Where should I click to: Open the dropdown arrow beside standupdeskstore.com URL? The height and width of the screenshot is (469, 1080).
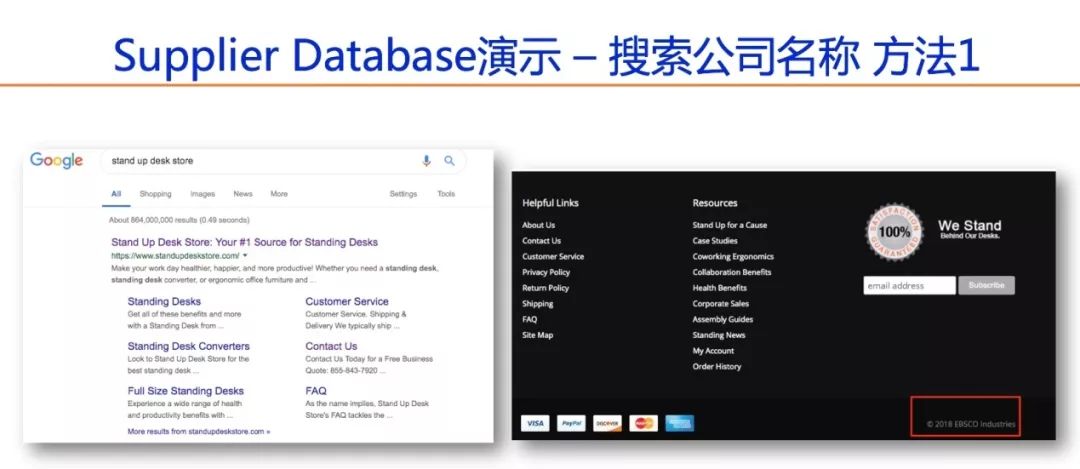pyautogui.click(x=245, y=256)
